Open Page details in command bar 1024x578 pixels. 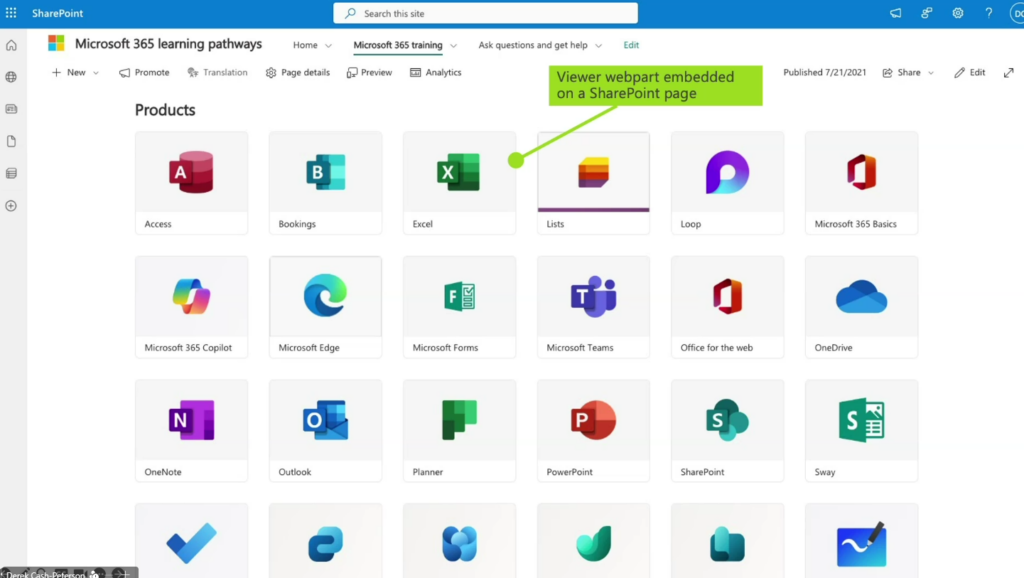297,73
